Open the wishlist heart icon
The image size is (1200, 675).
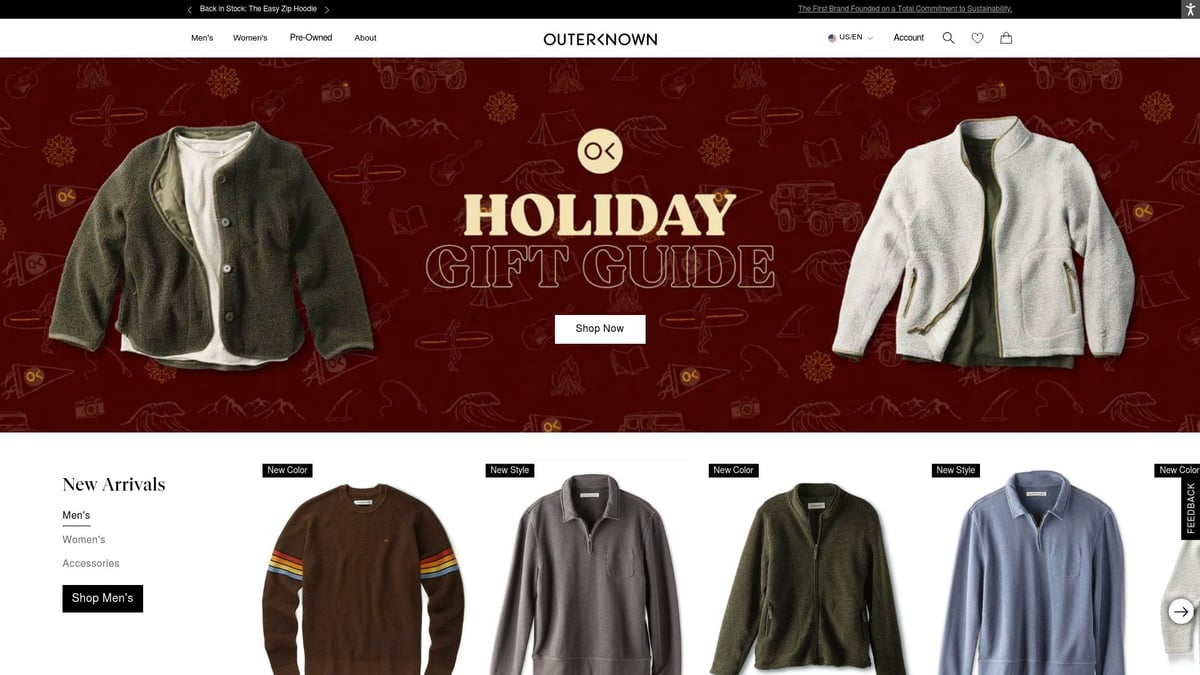(x=977, y=38)
